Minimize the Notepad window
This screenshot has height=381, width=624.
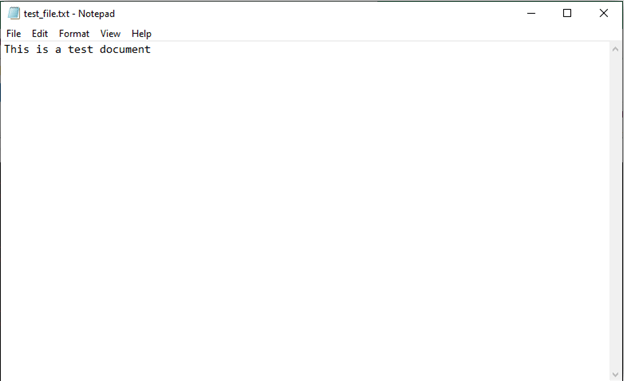(x=531, y=14)
